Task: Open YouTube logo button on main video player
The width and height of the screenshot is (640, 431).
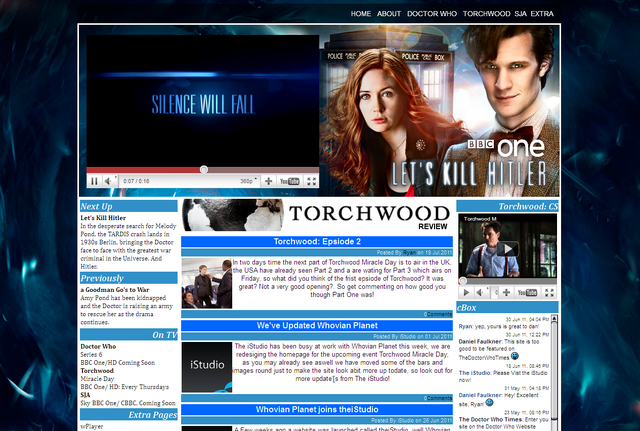Action: click(x=290, y=181)
